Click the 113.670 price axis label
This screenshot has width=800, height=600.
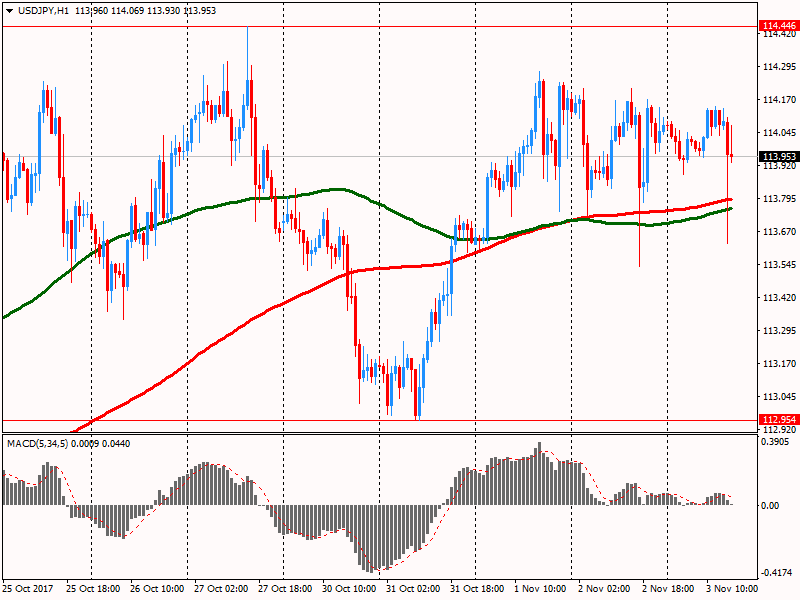pos(779,232)
